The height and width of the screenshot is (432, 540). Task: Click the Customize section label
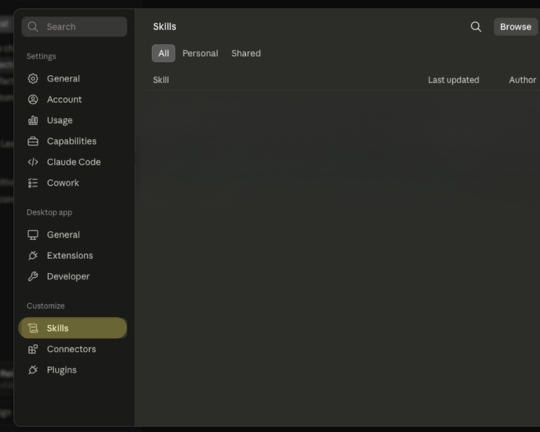[x=45, y=306]
